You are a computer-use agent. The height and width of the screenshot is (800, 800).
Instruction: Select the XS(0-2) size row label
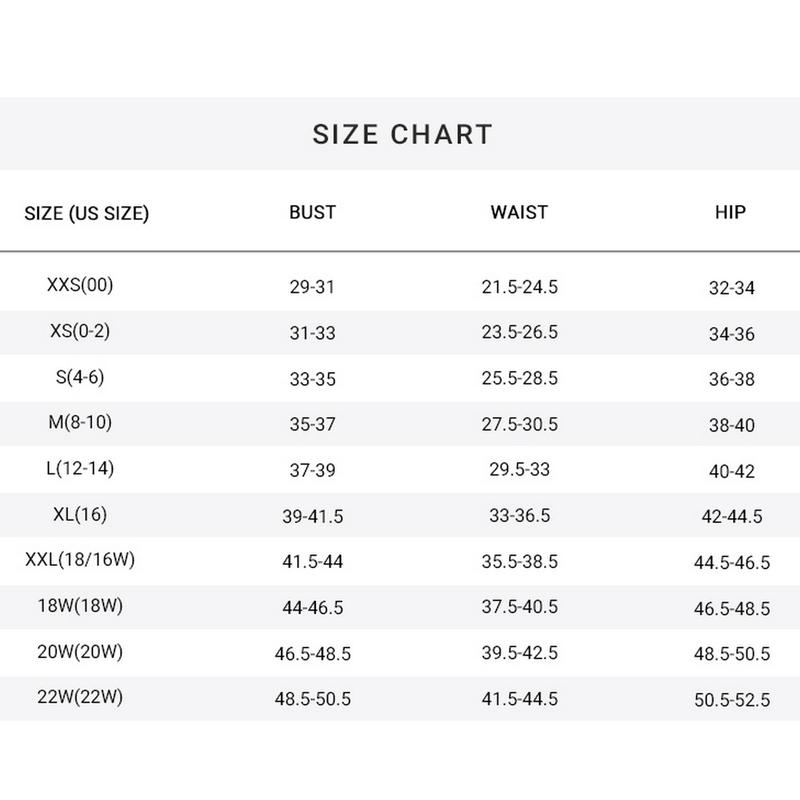coord(80,331)
